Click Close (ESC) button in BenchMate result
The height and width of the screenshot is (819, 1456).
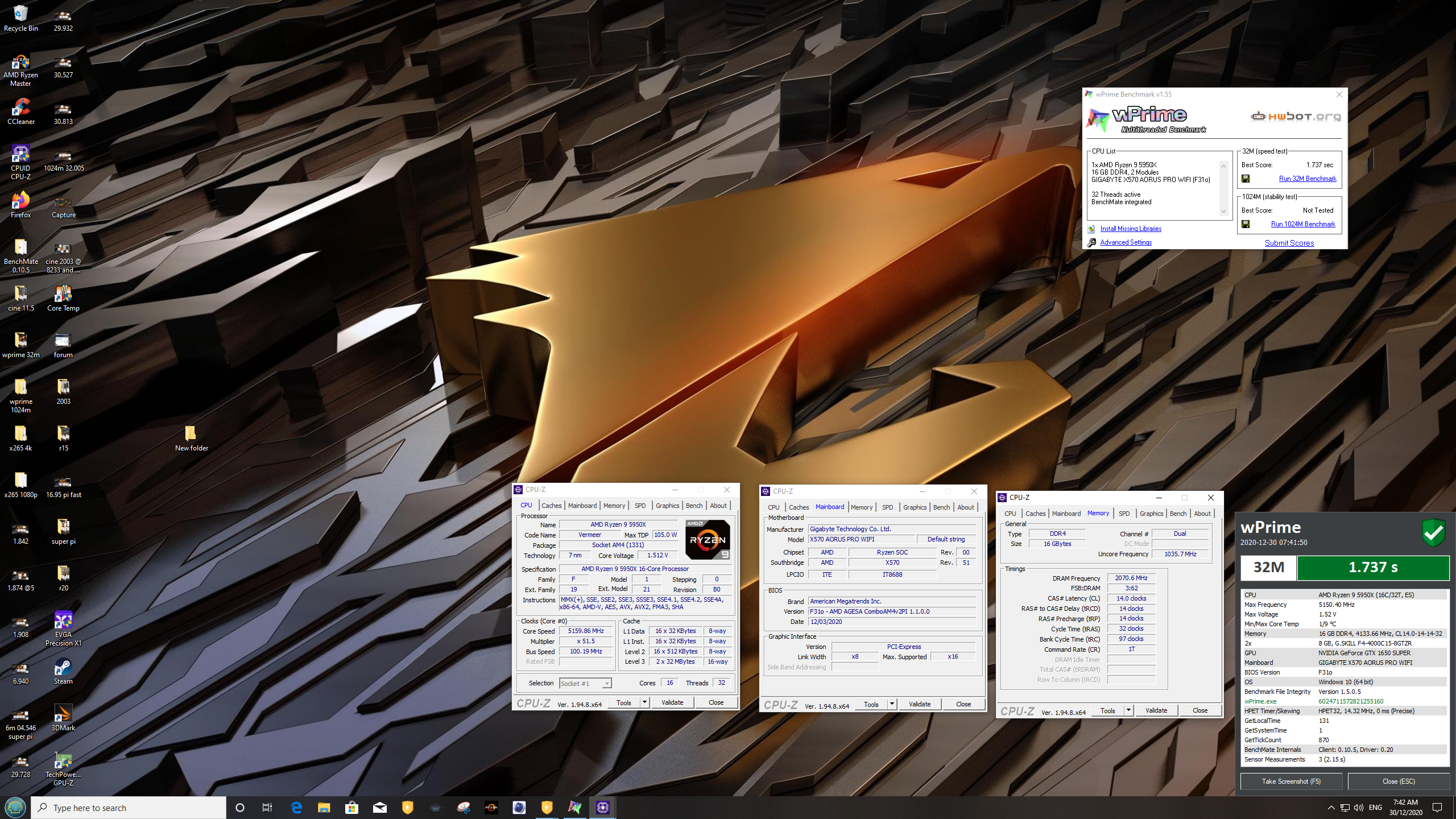pos(1399,781)
